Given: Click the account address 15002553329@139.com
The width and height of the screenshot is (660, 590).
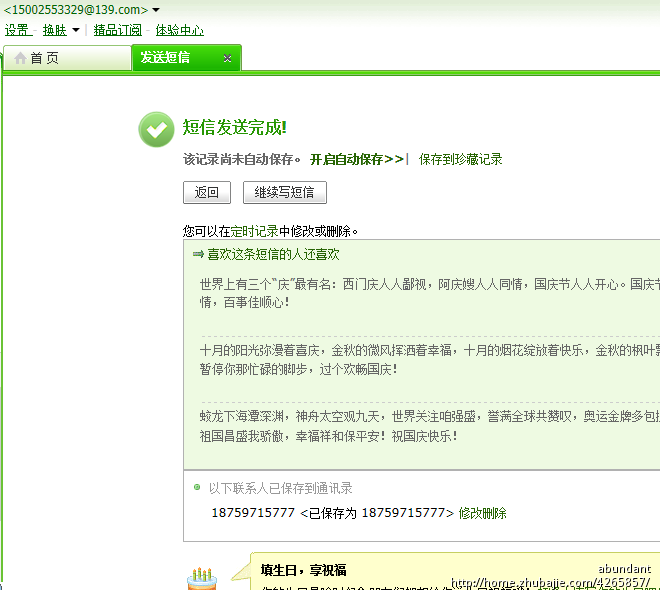Looking at the screenshot, I should [76, 10].
